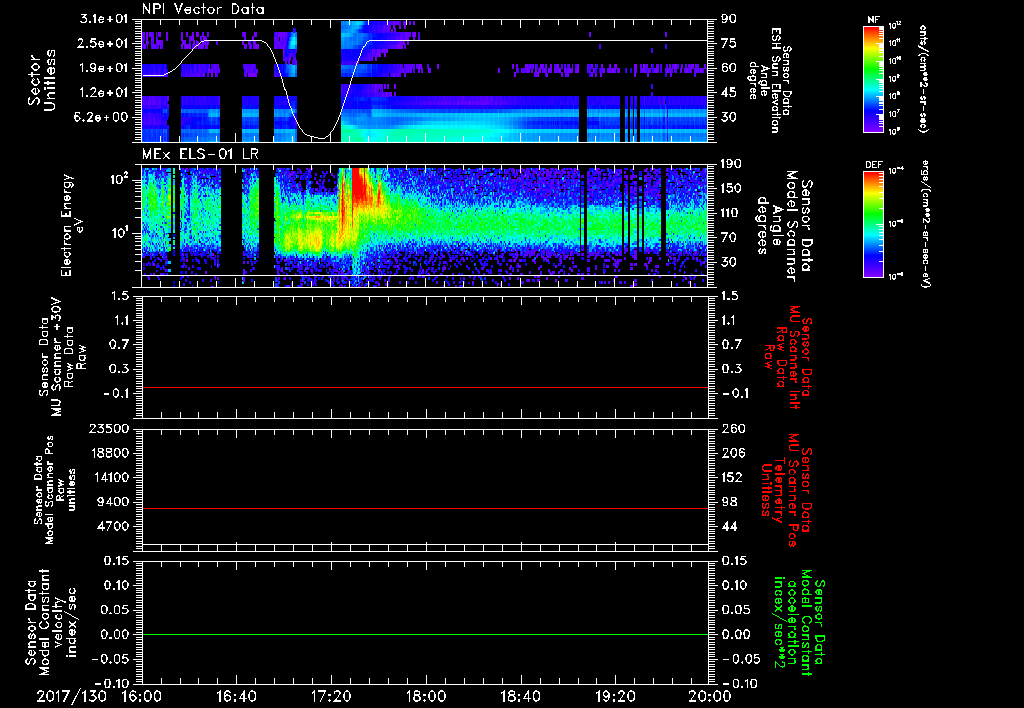Viewport: 1024px width, 708px height.
Task: Click the "16:40" time axis label
Action: pyautogui.click(x=236, y=696)
